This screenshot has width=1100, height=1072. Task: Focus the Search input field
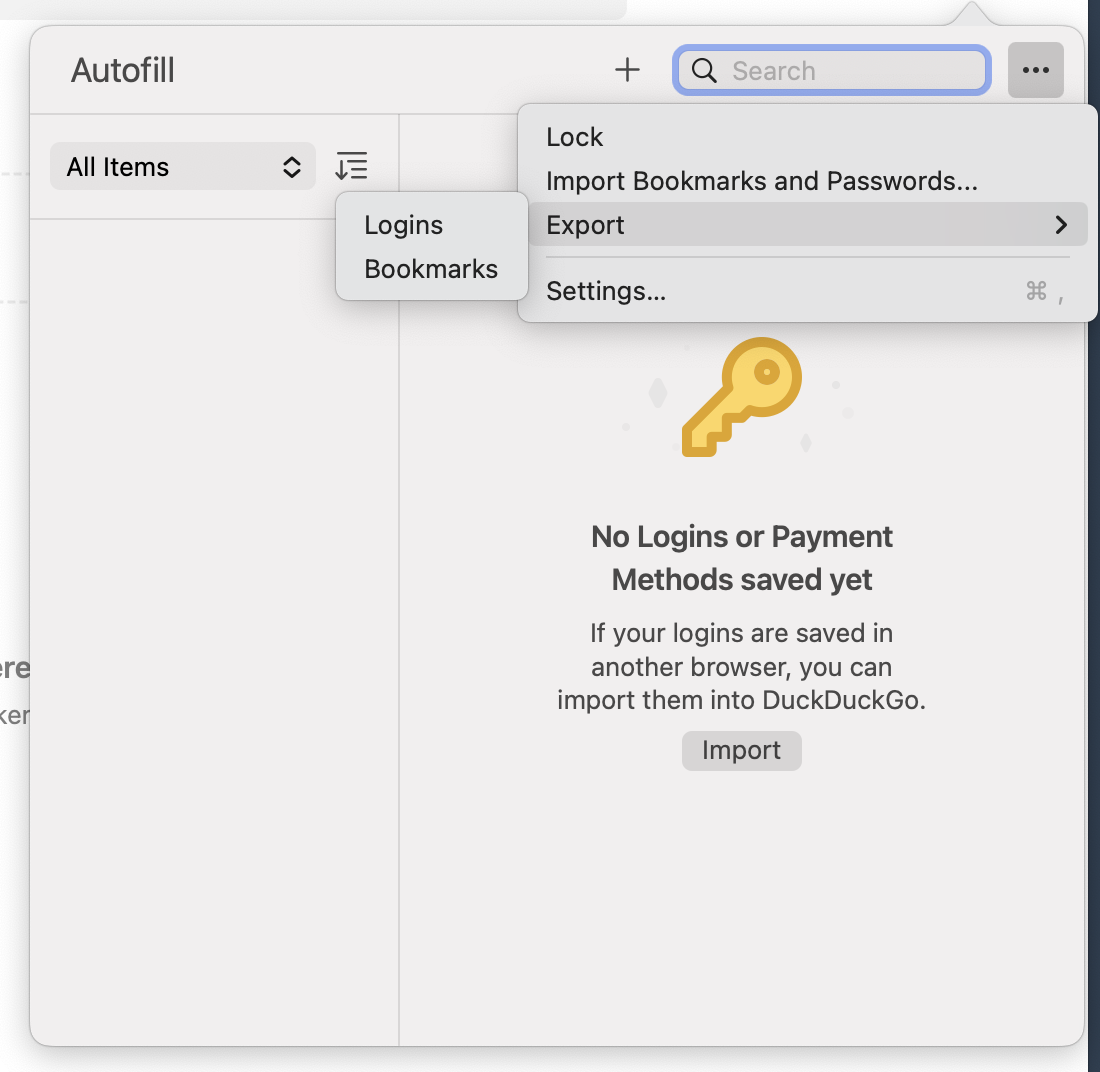[x=831, y=70]
